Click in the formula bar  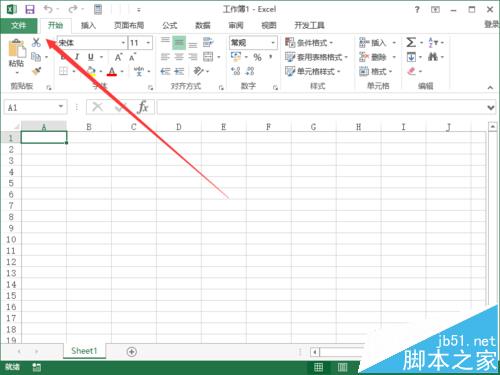point(321,107)
